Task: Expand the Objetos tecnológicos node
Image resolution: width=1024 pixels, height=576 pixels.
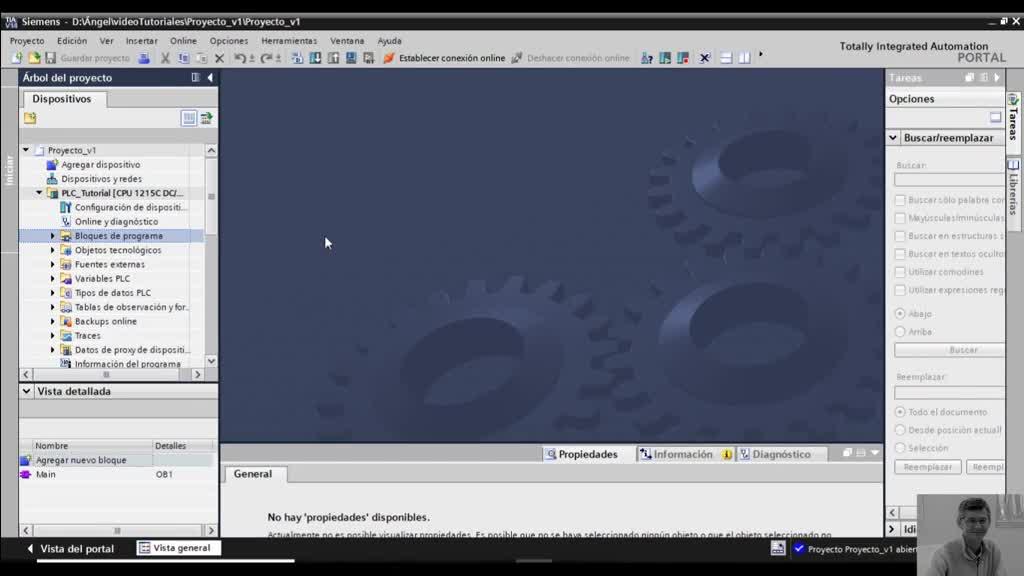Action: pos(53,250)
